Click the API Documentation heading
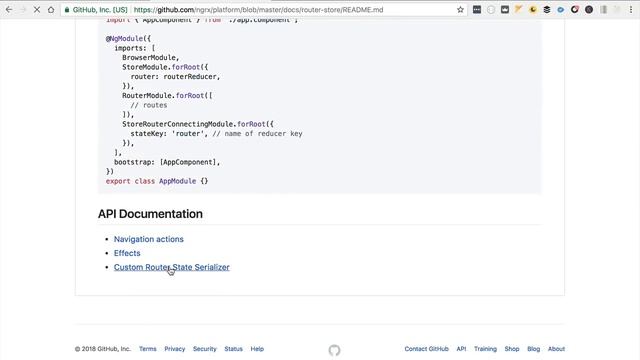This screenshot has height=360, width=640. 150,214
